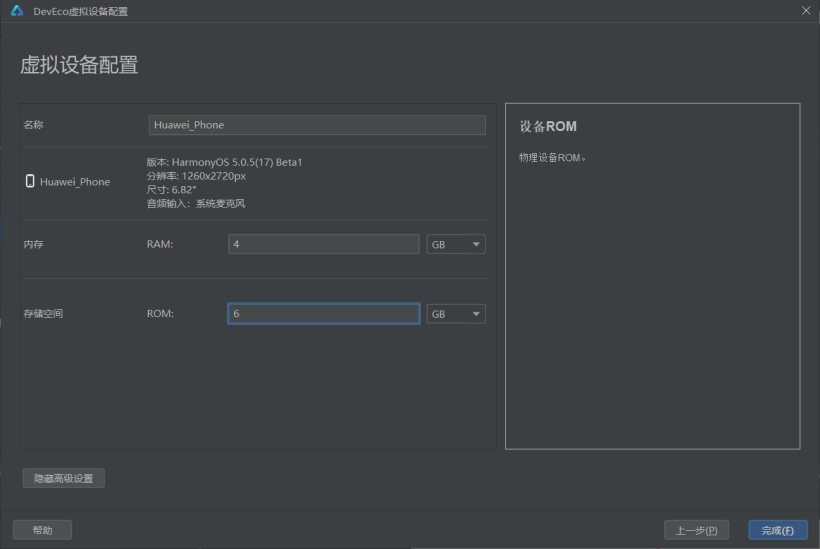Select the version text HarmonyOS 5.0.5(17) Beta1
The image size is (820, 549).
coord(237,162)
